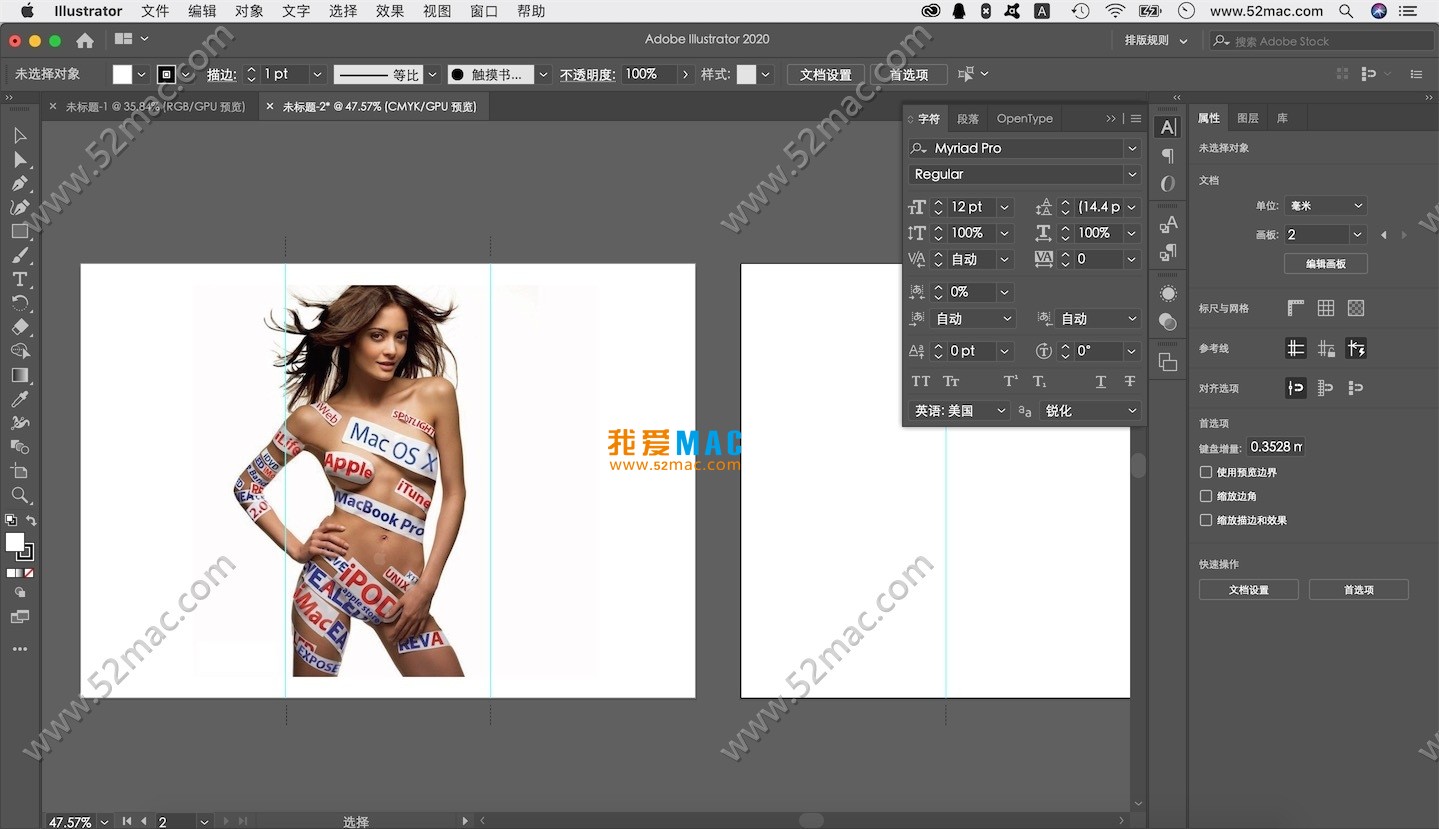Click the grid icon in properties panel
Screen dimensions: 1439x829
tap(1326, 308)
